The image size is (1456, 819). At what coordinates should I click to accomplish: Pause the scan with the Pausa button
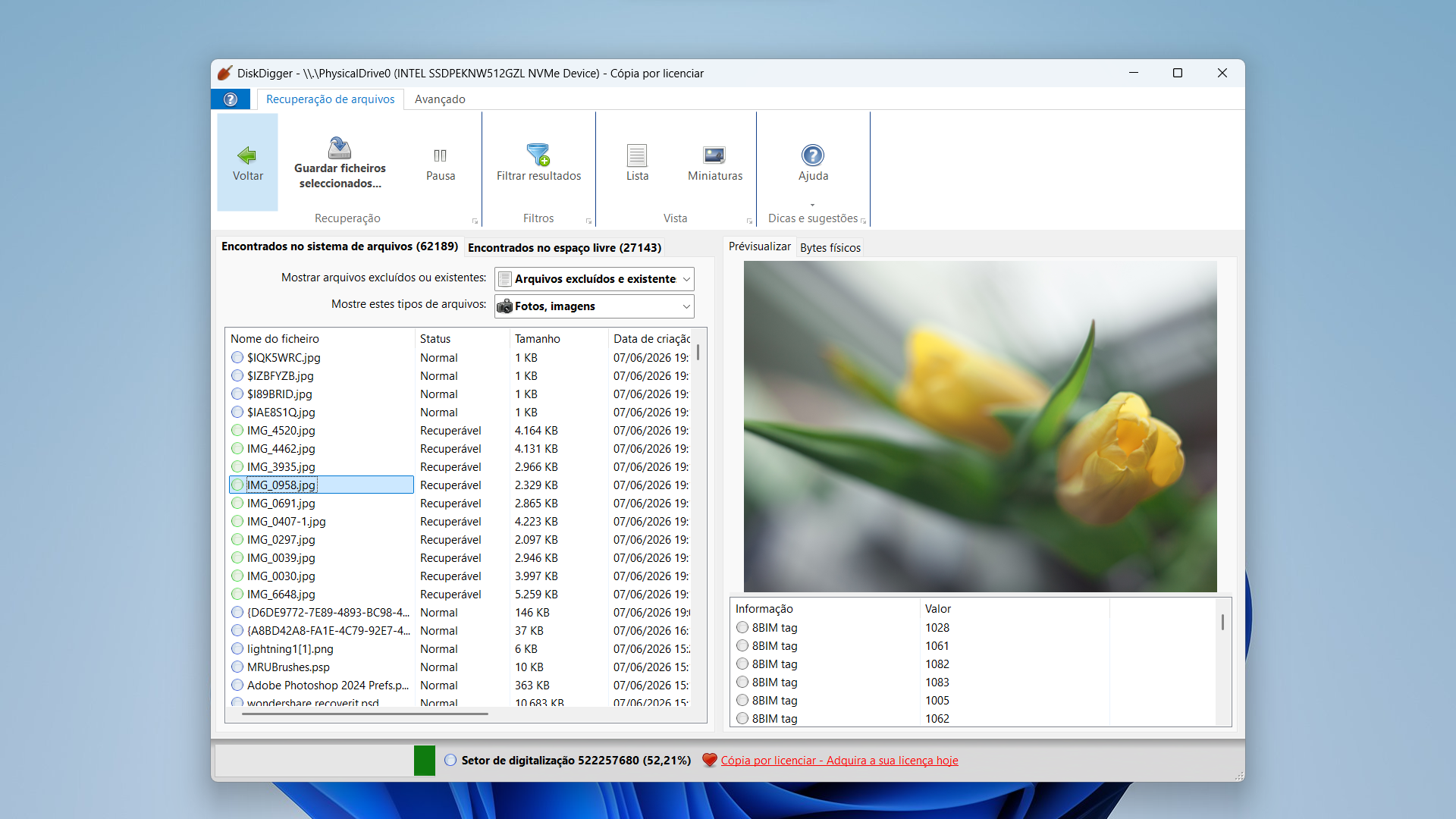click(441, 162)
